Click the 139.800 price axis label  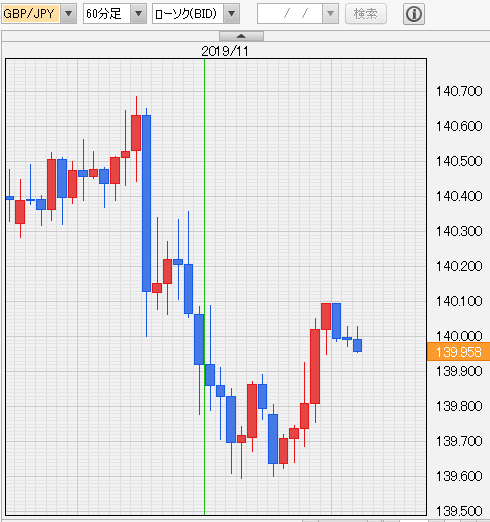459,406
